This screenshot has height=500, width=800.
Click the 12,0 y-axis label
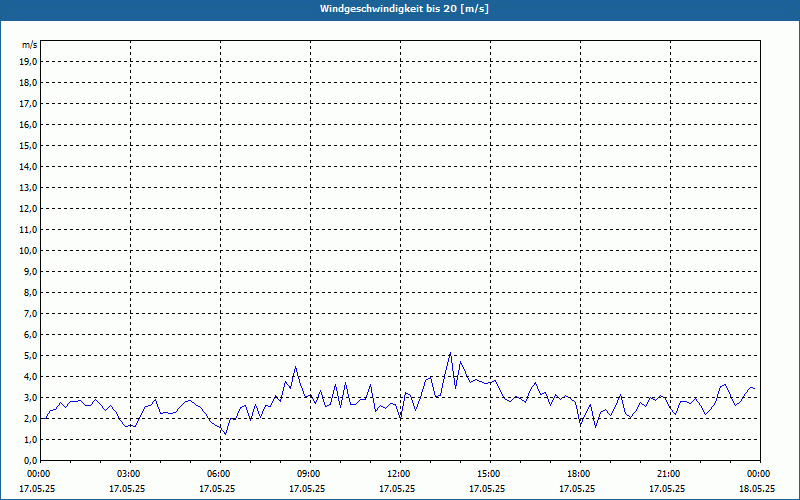pos(28,208)
